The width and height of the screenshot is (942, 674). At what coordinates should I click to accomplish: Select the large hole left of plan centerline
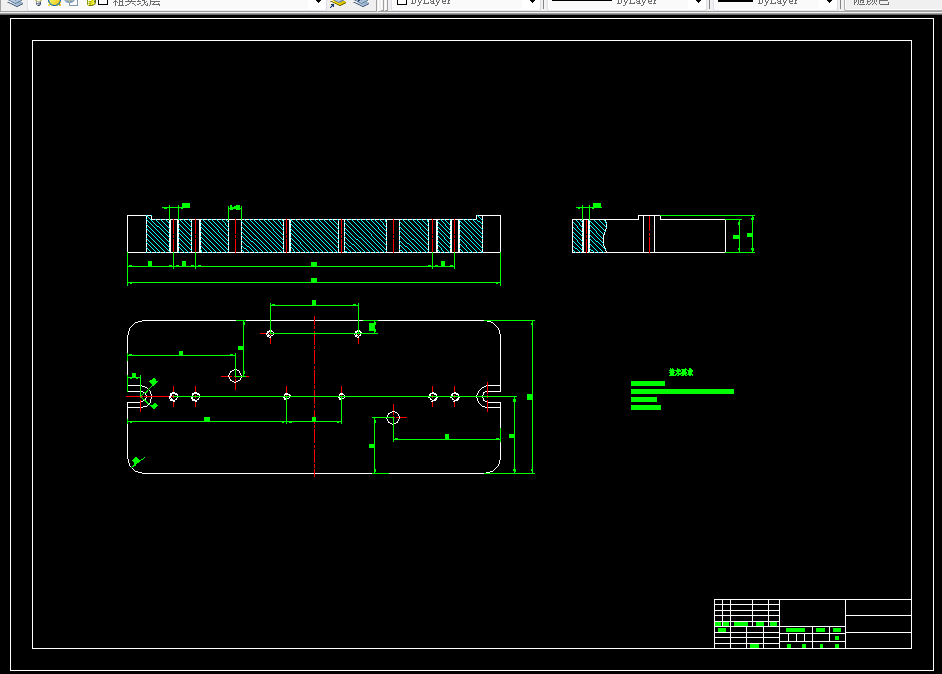[235, 376]
